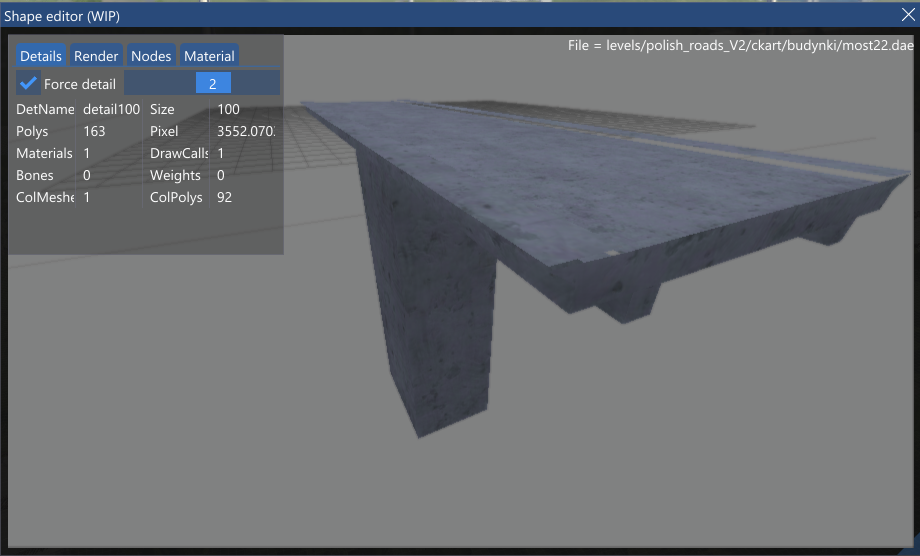Viewport: 920px width, 556px height.
Task: Select the Nodes tab
Action: [151, 56]
